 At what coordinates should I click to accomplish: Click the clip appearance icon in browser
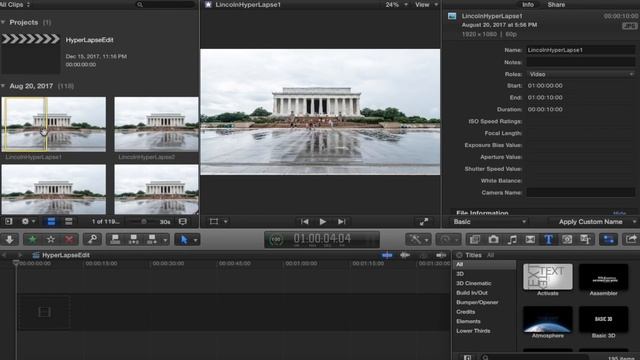(182, 221)
